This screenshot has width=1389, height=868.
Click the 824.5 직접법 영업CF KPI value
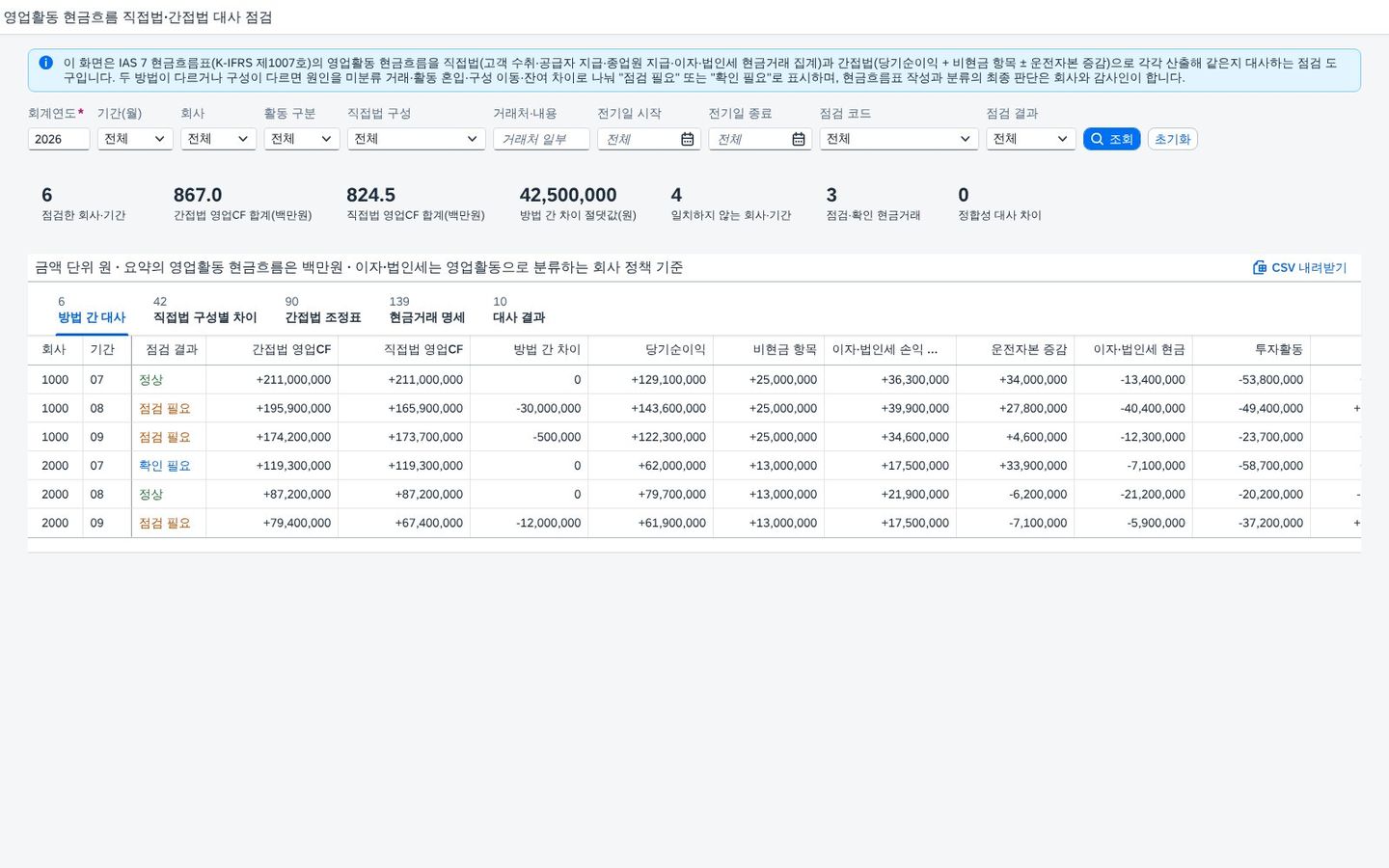(x=371, y=195)
